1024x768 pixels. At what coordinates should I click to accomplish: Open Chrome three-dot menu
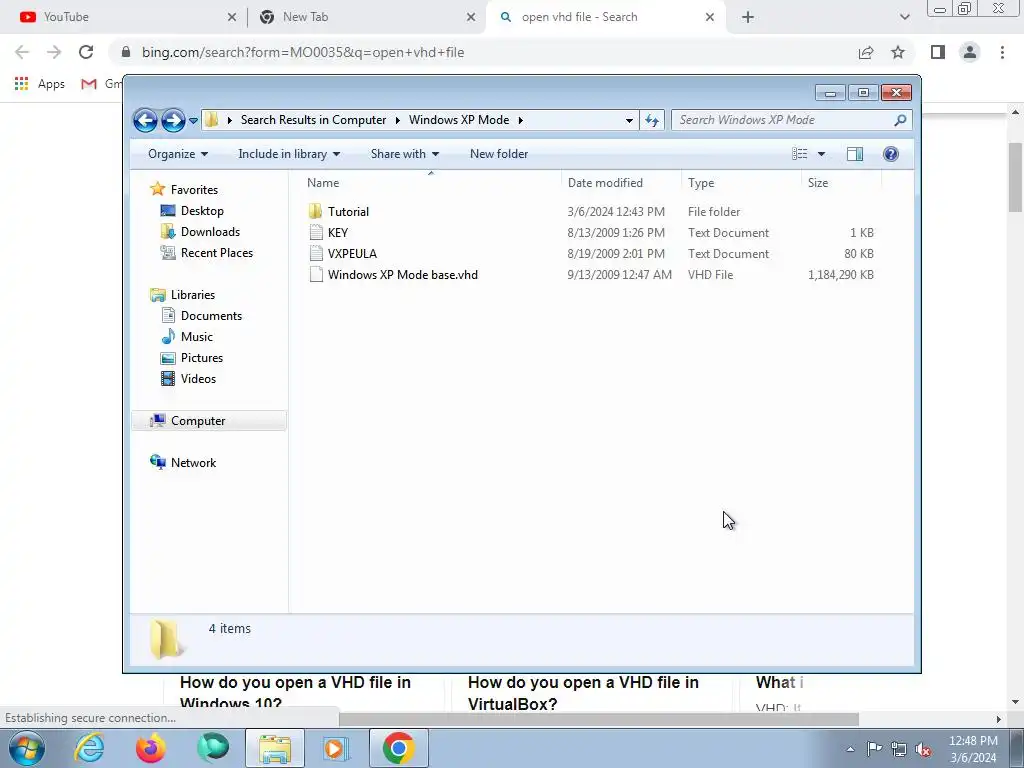1002,52
